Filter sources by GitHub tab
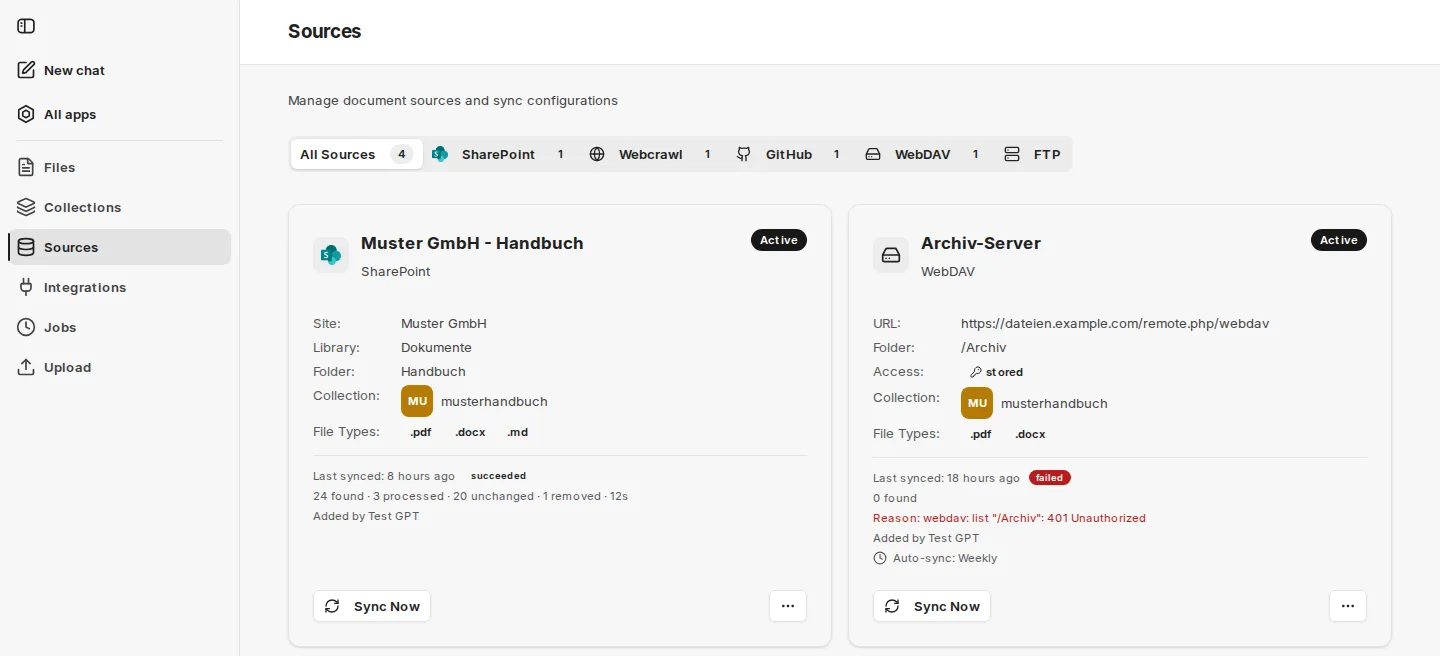The image size is (1440, 656). [x=790, y=154]
